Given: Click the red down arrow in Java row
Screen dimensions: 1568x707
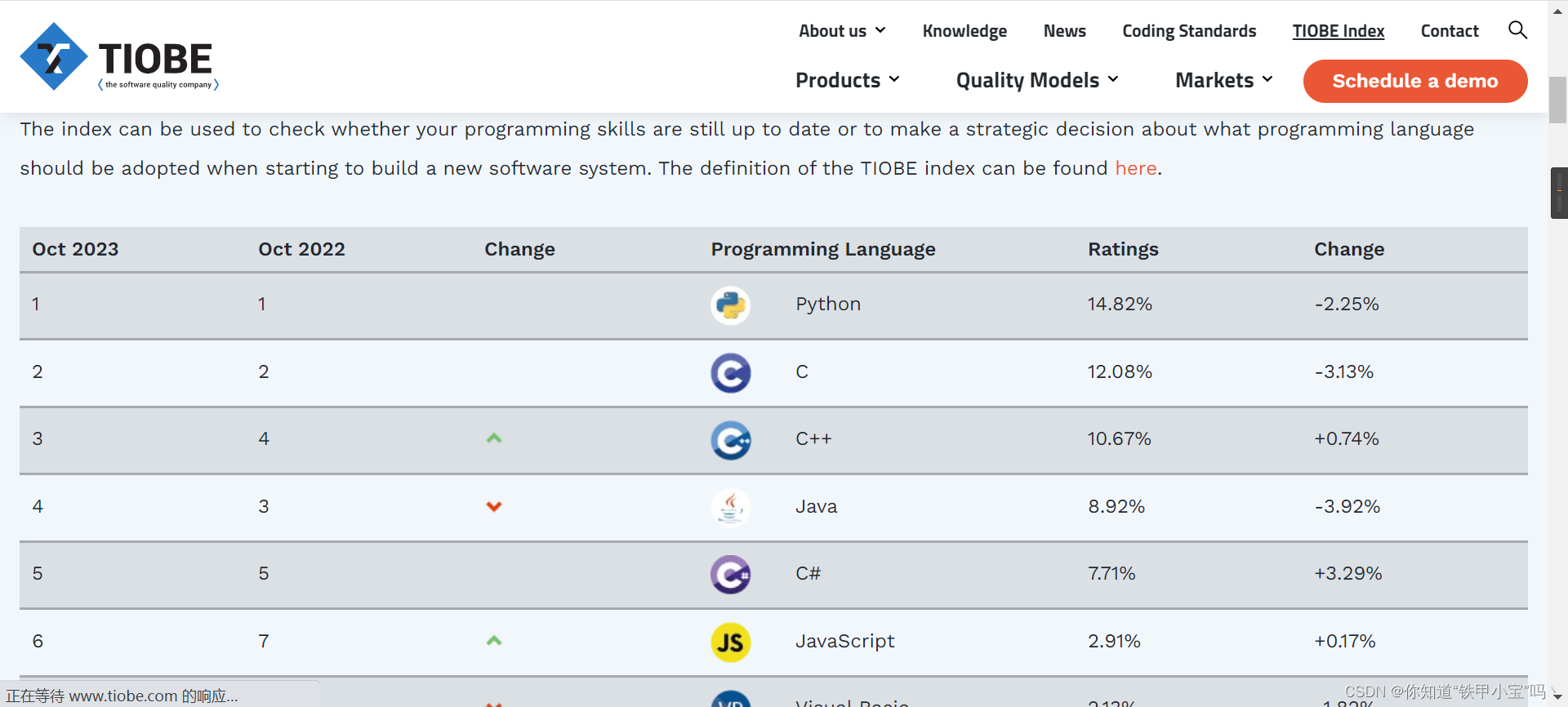Looking at the screenshot, I should (493, 506).
